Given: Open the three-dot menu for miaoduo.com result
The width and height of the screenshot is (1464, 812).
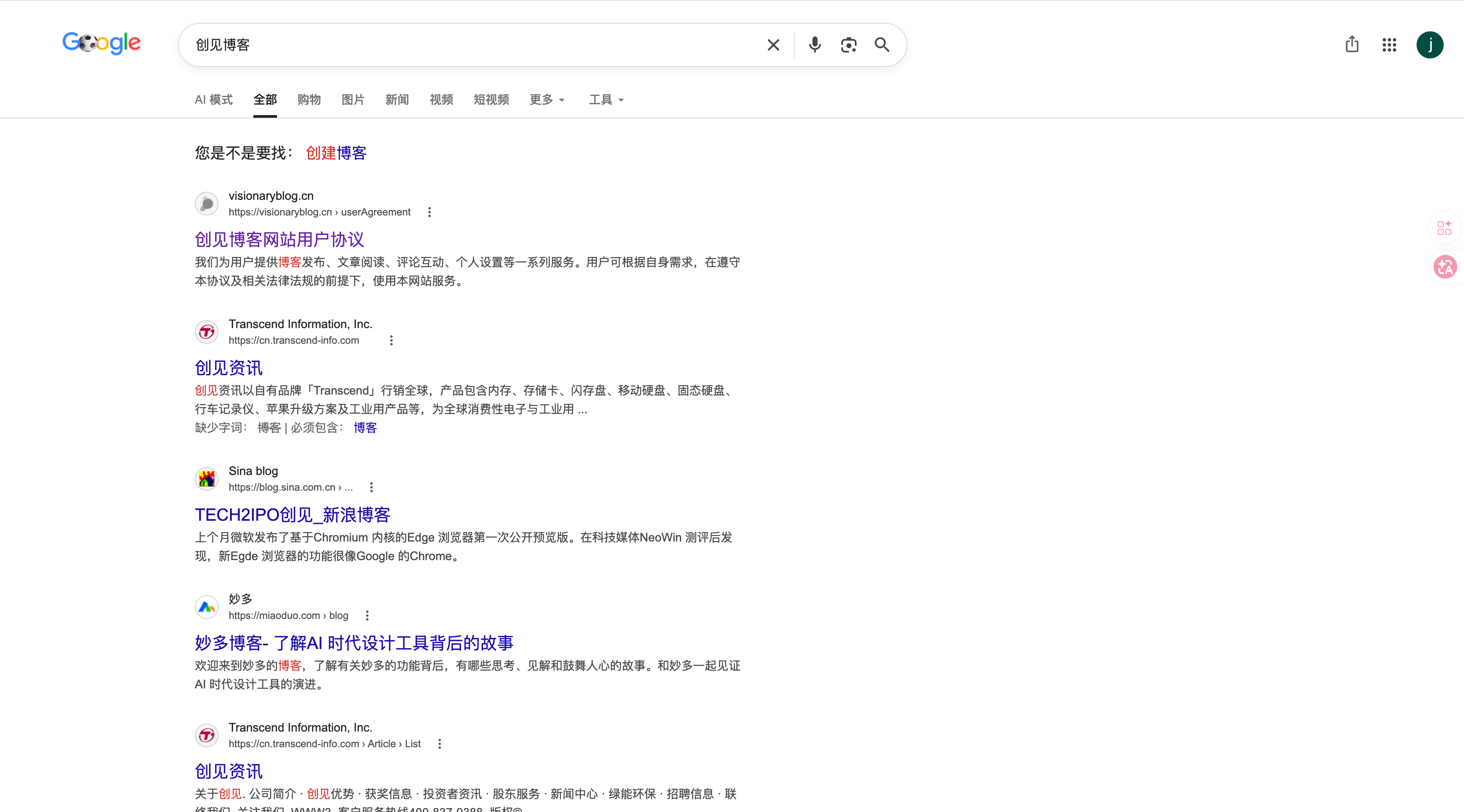Looking at the screenshot, I should tap(367, 616).
